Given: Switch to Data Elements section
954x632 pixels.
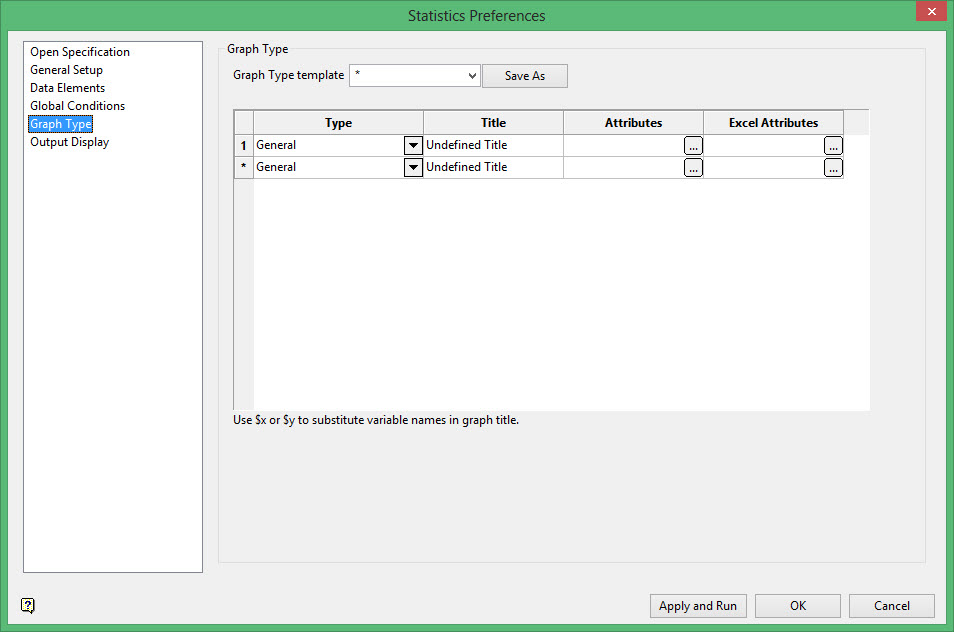Looking at the screenshot, I should (67, 88).
